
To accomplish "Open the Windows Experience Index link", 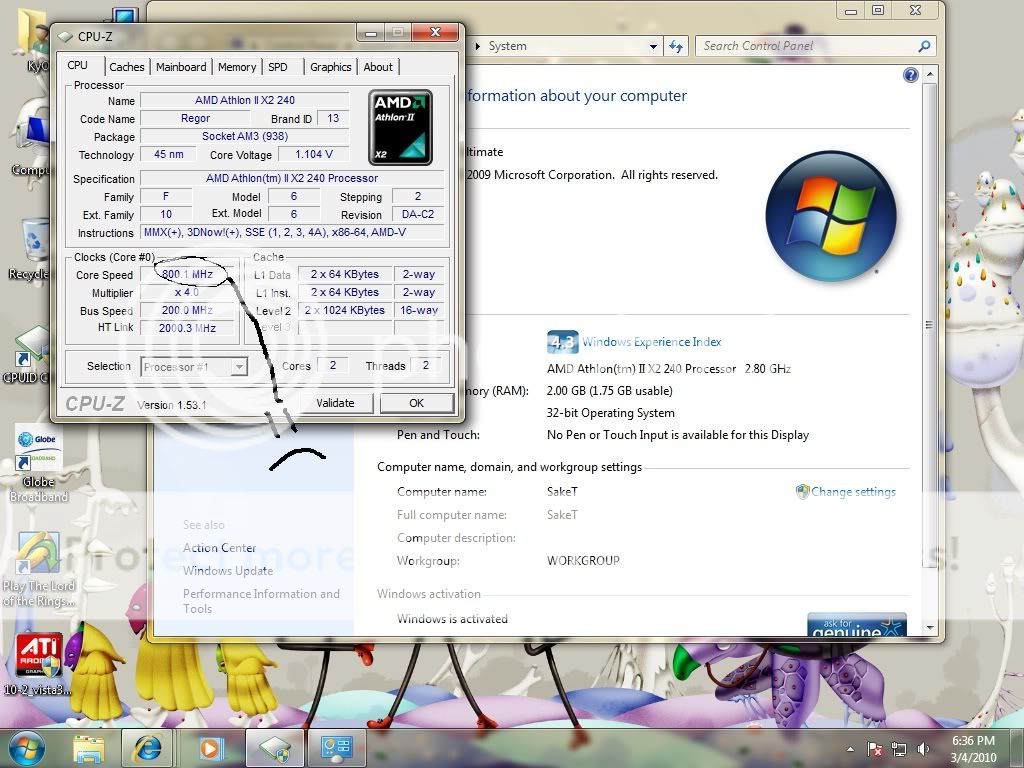I will [x=652, y=342].
